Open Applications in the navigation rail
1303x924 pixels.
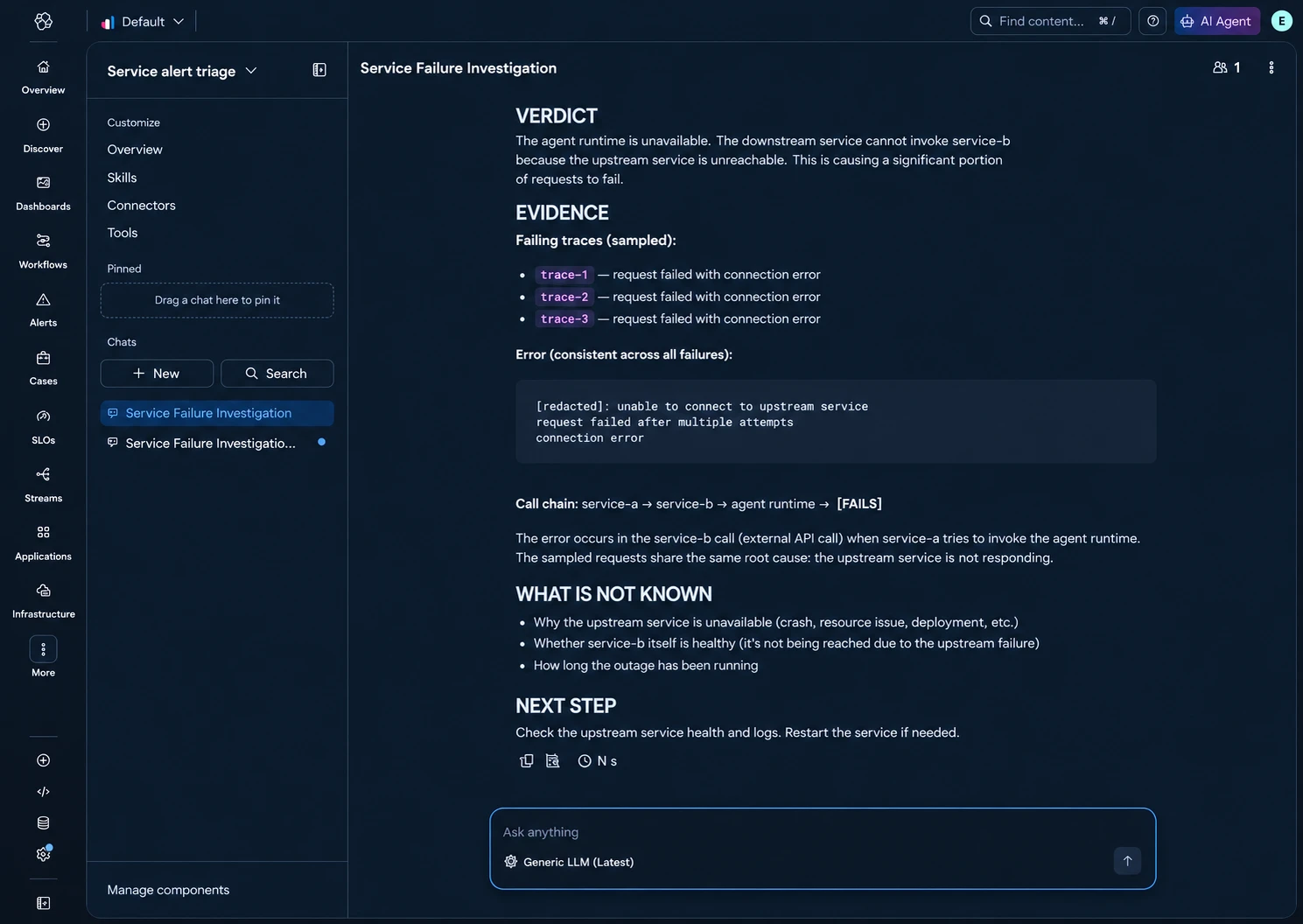pyautogui.click(x=43, y=543)
